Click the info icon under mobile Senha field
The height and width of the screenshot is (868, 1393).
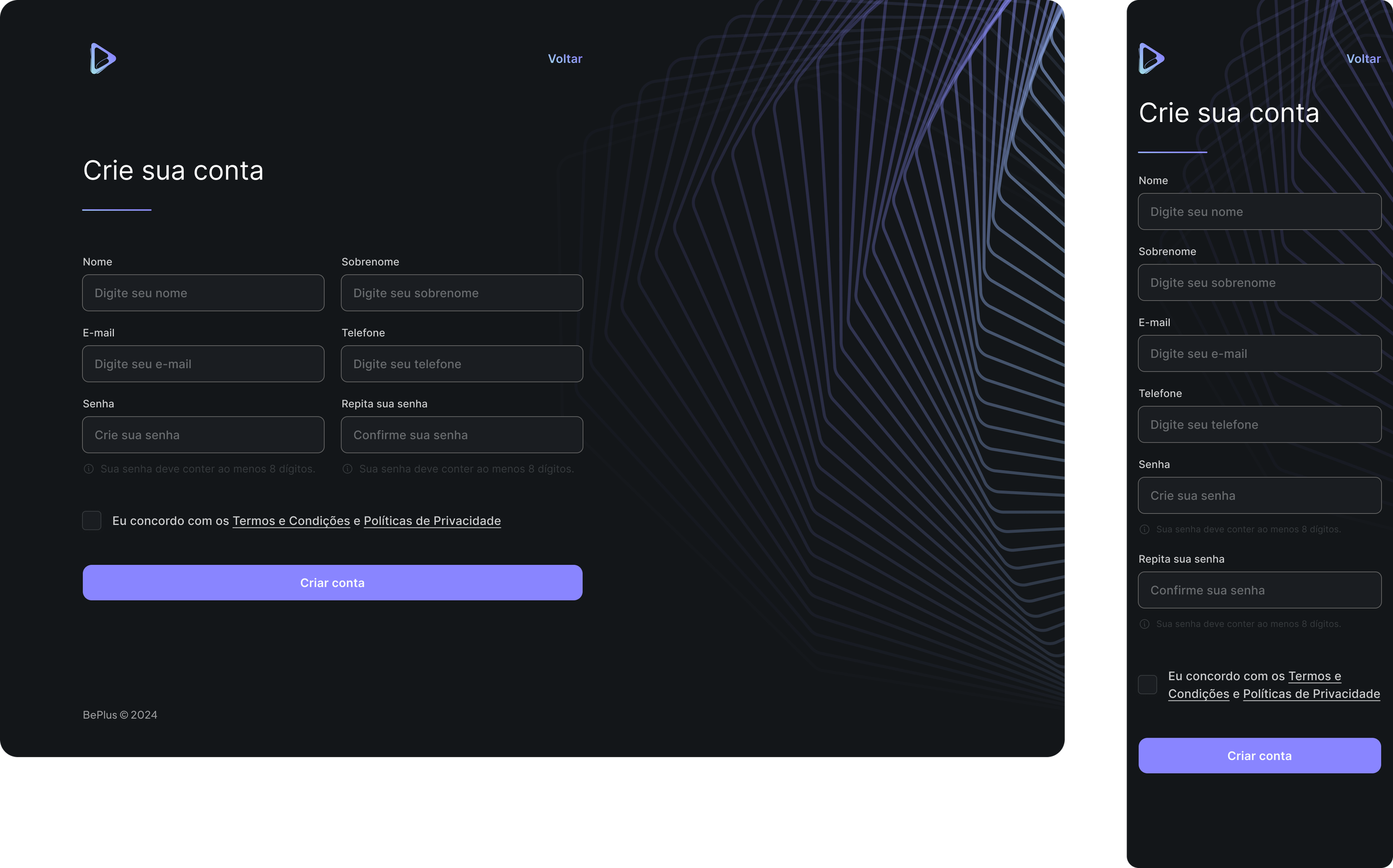[1144, 529]
